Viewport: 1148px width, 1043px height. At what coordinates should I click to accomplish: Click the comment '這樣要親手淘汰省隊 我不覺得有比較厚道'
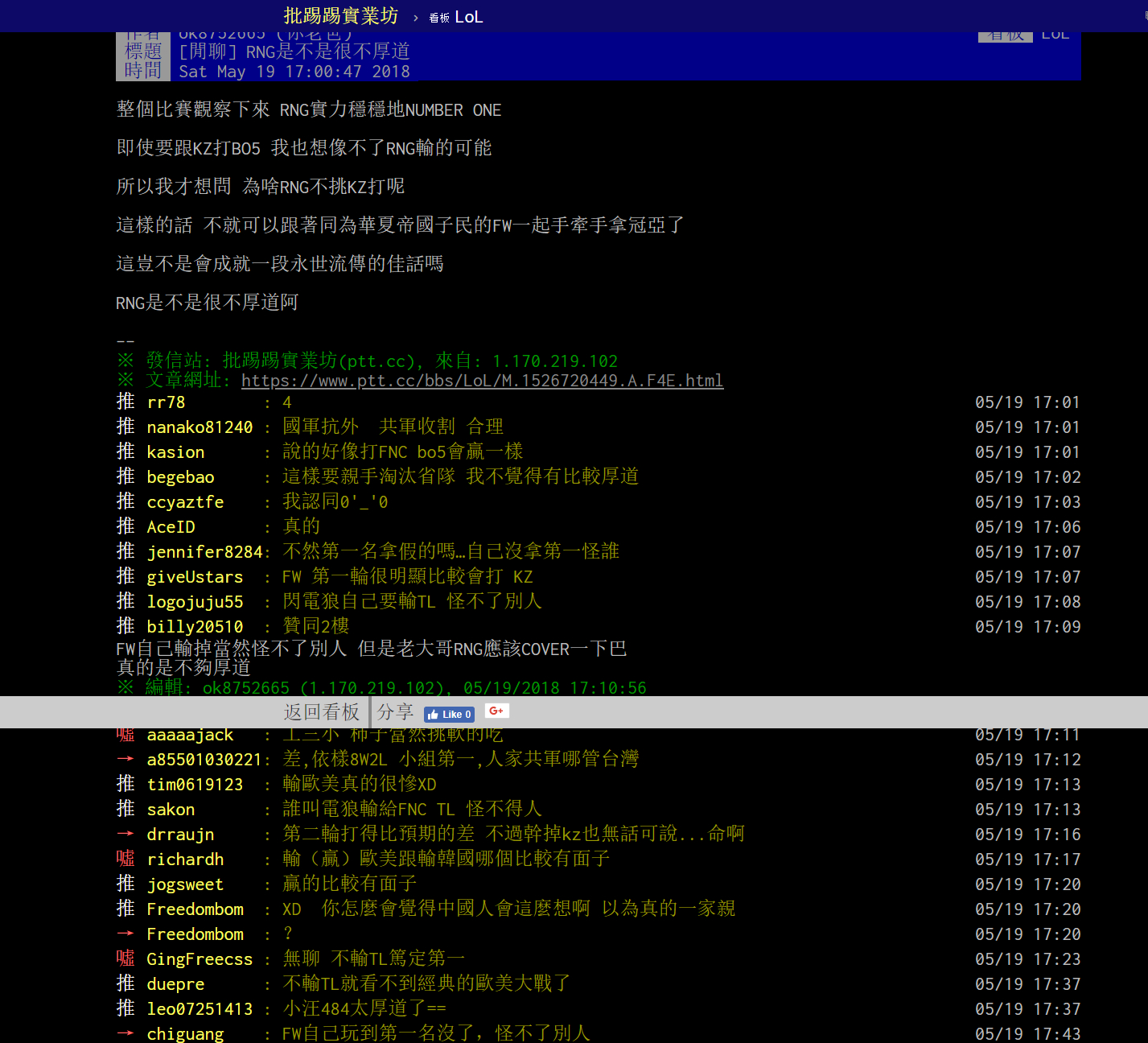(461, 477)
